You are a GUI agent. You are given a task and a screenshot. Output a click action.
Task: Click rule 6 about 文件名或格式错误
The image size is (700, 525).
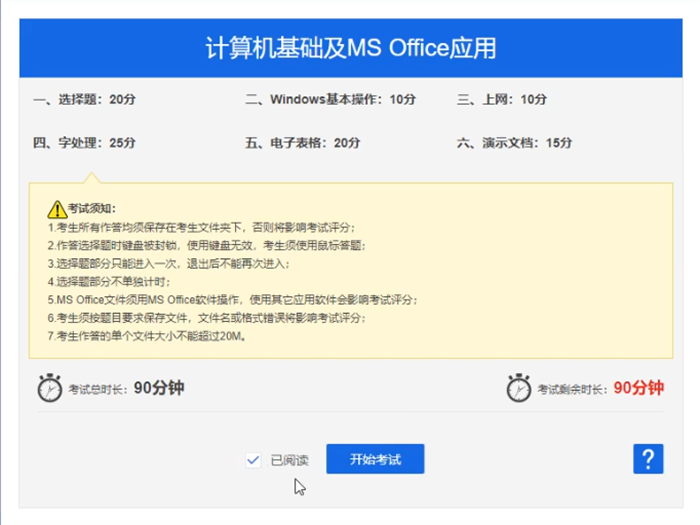coord(207,318)
